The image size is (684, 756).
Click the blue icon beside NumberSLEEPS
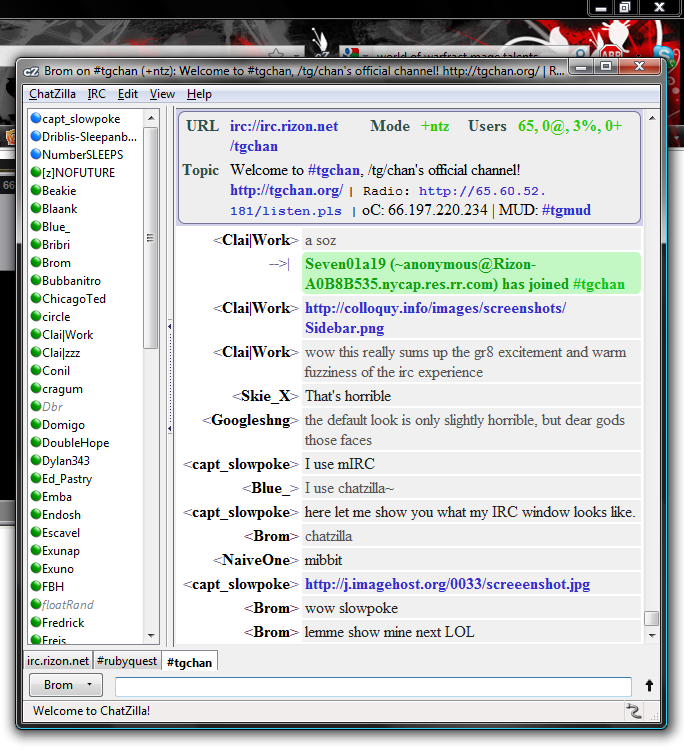[35, 155]
